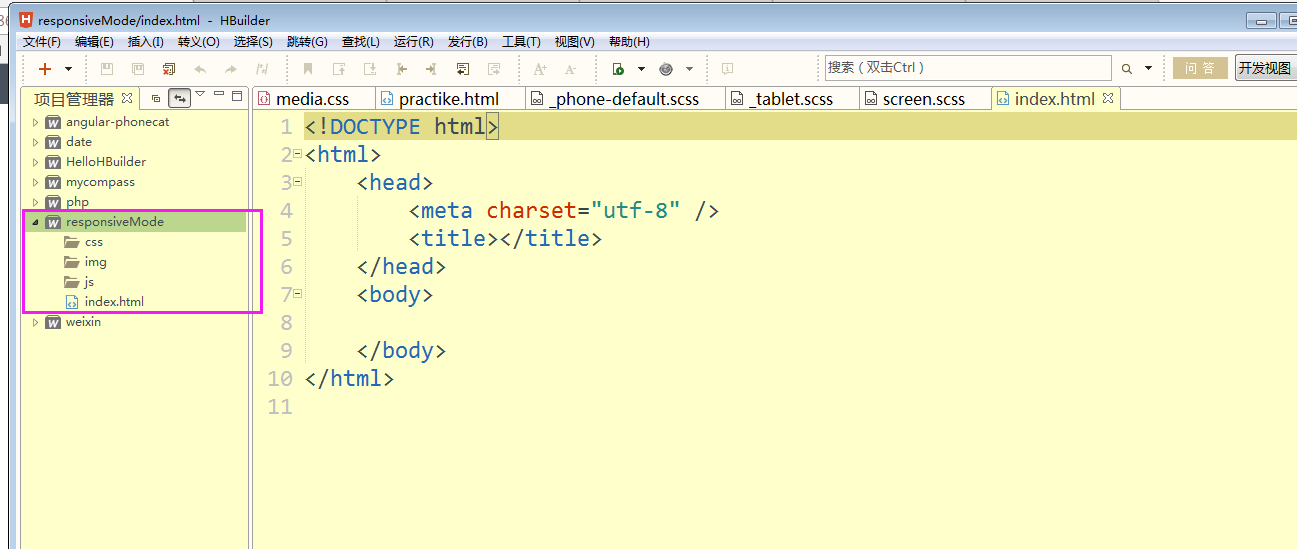Click the gray browser globe icon

click(665, 69)
